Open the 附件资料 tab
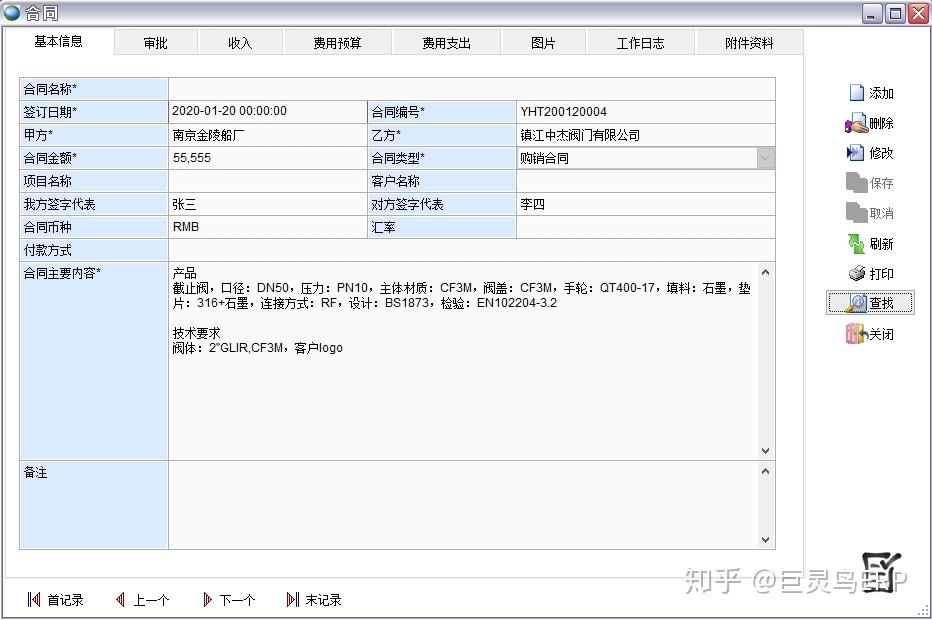The width and height of the screenshot is (932, 620). (749, 43)
